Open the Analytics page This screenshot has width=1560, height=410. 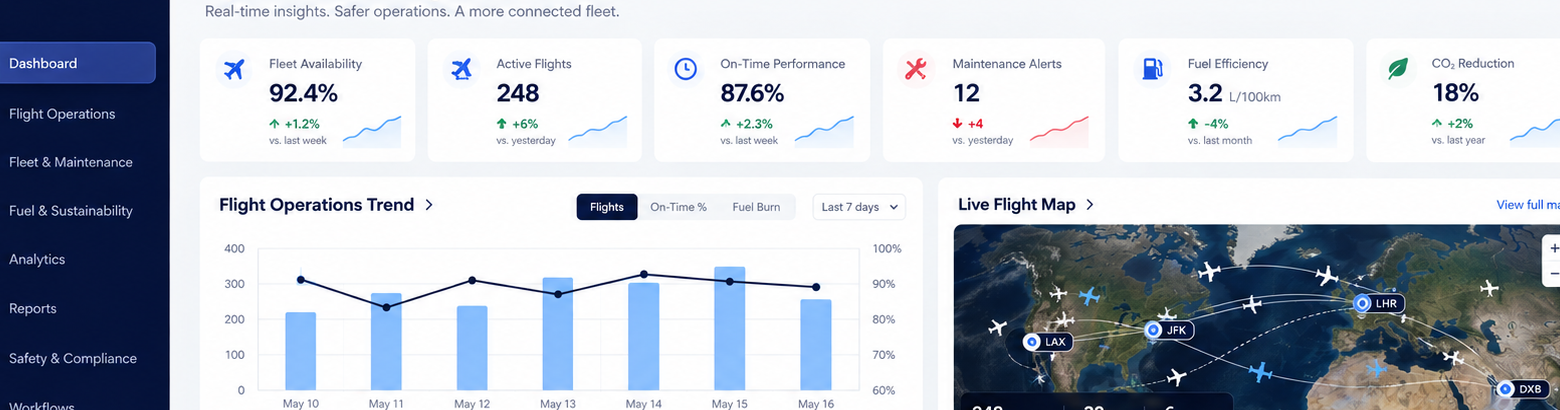(37, 259)
